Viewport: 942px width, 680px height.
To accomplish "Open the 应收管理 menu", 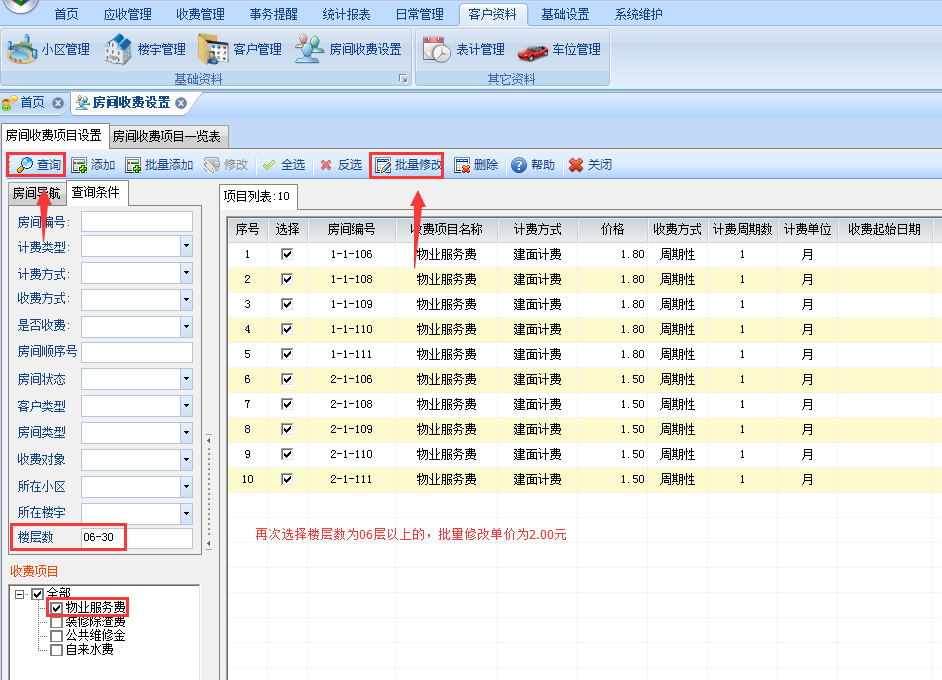I will click(127, 14).
